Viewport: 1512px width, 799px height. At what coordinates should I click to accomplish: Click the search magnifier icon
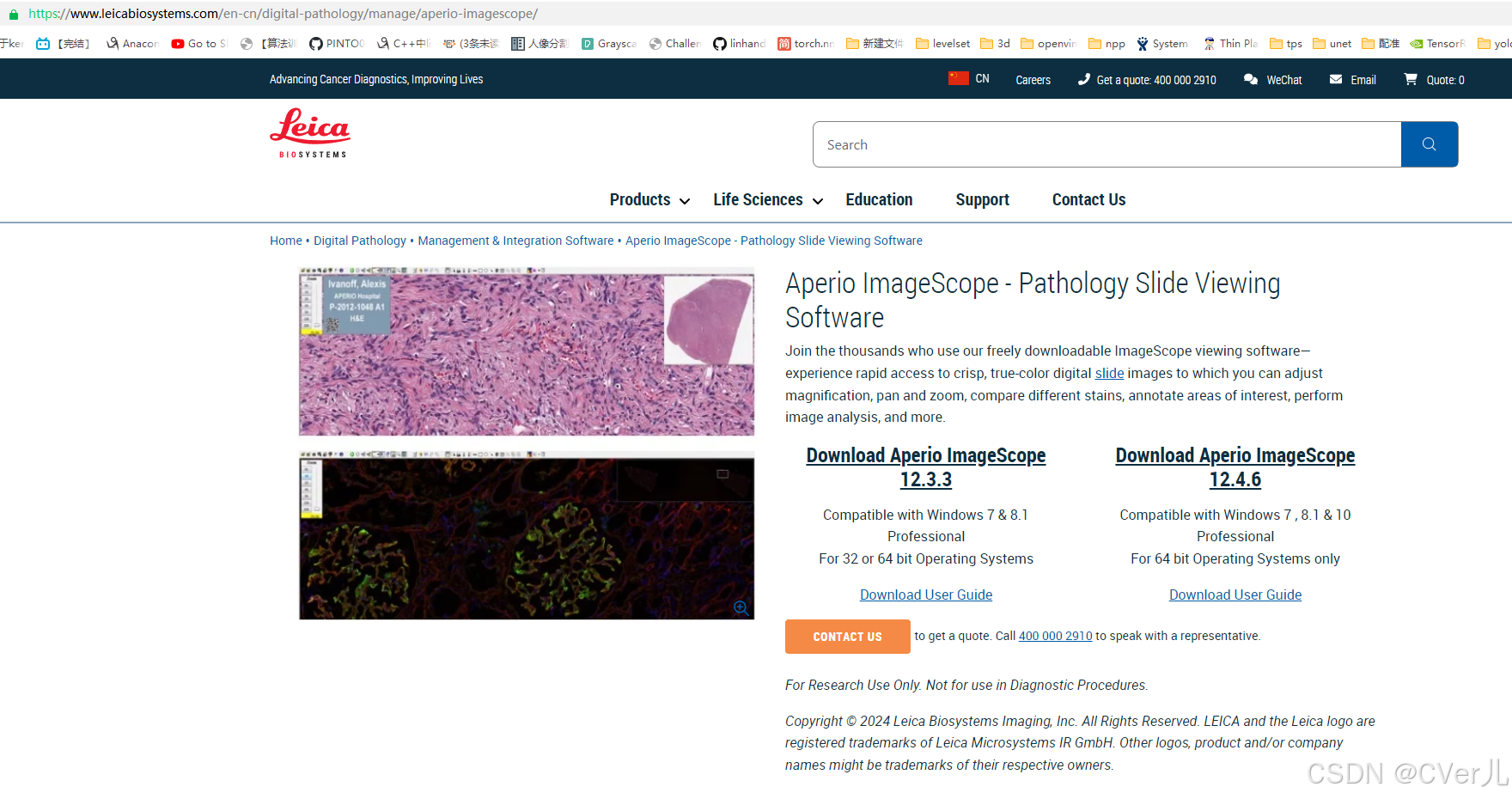(1429, 144)
